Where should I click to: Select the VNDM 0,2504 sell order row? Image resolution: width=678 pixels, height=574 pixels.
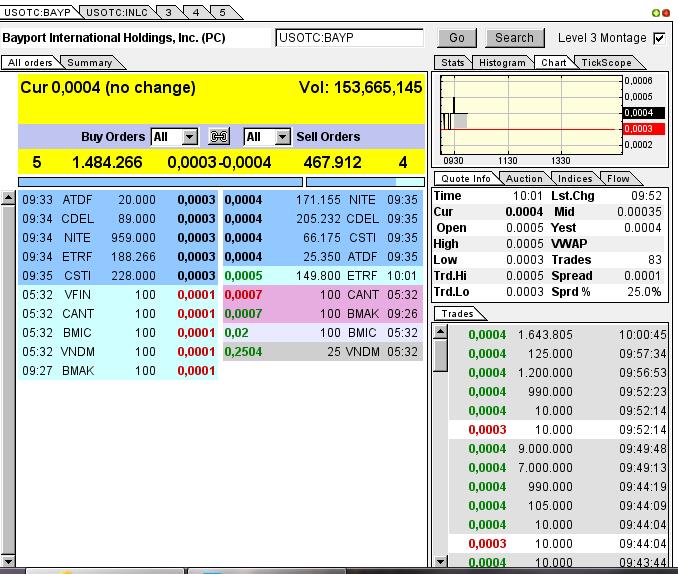point(323,352)
